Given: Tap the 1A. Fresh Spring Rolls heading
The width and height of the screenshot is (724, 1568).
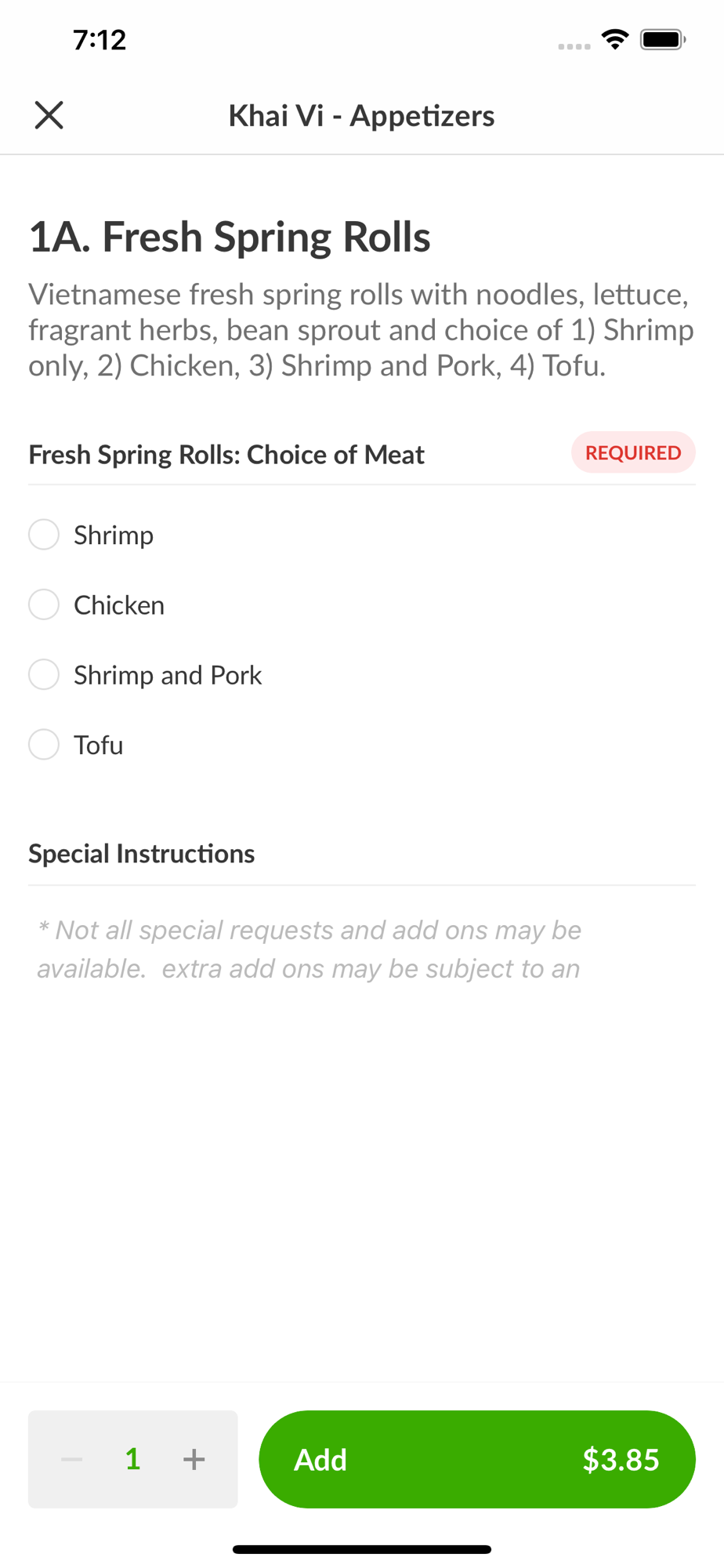Looking at the screenshot, I should pos(230,237).
